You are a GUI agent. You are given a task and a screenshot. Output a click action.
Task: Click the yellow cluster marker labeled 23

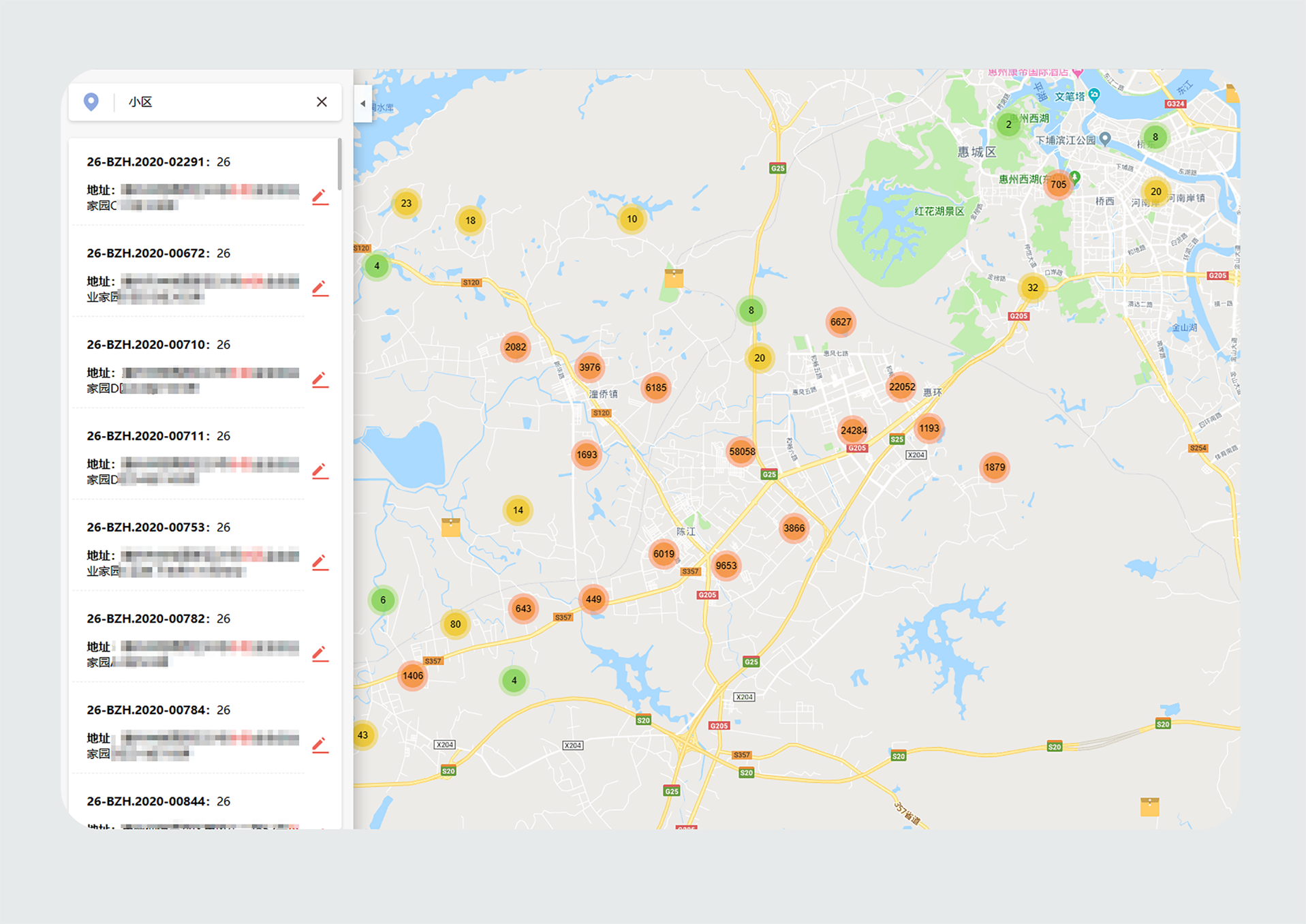coord(406,203)
